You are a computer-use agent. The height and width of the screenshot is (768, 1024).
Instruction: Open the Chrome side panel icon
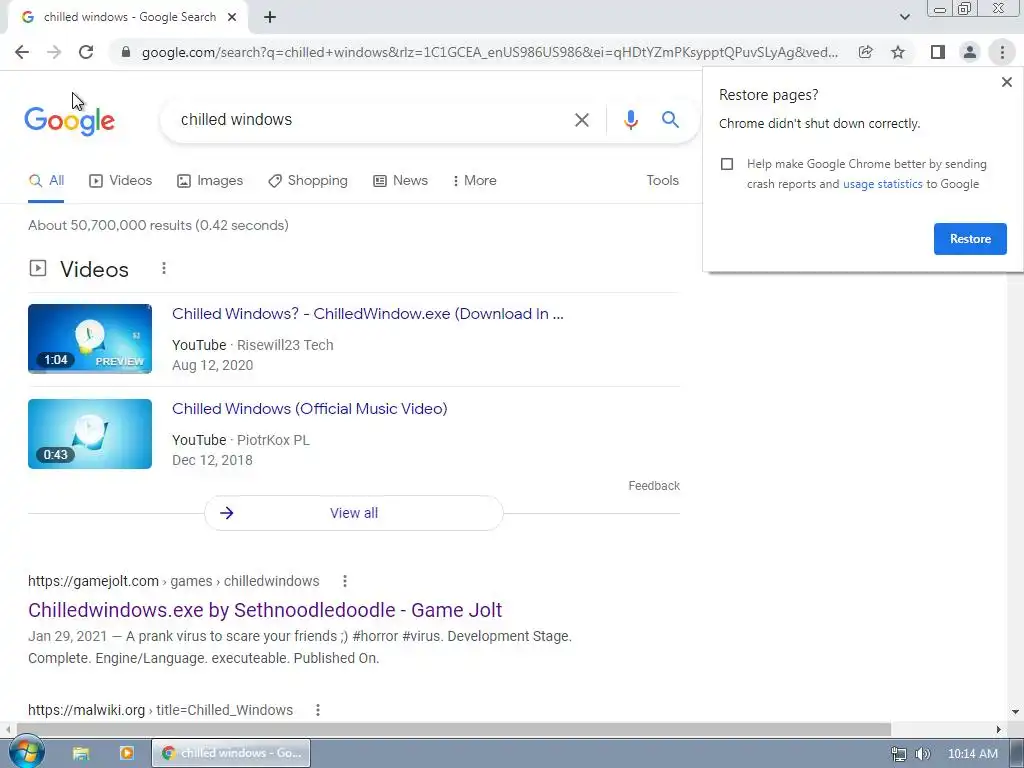click(x=938, y=52)
